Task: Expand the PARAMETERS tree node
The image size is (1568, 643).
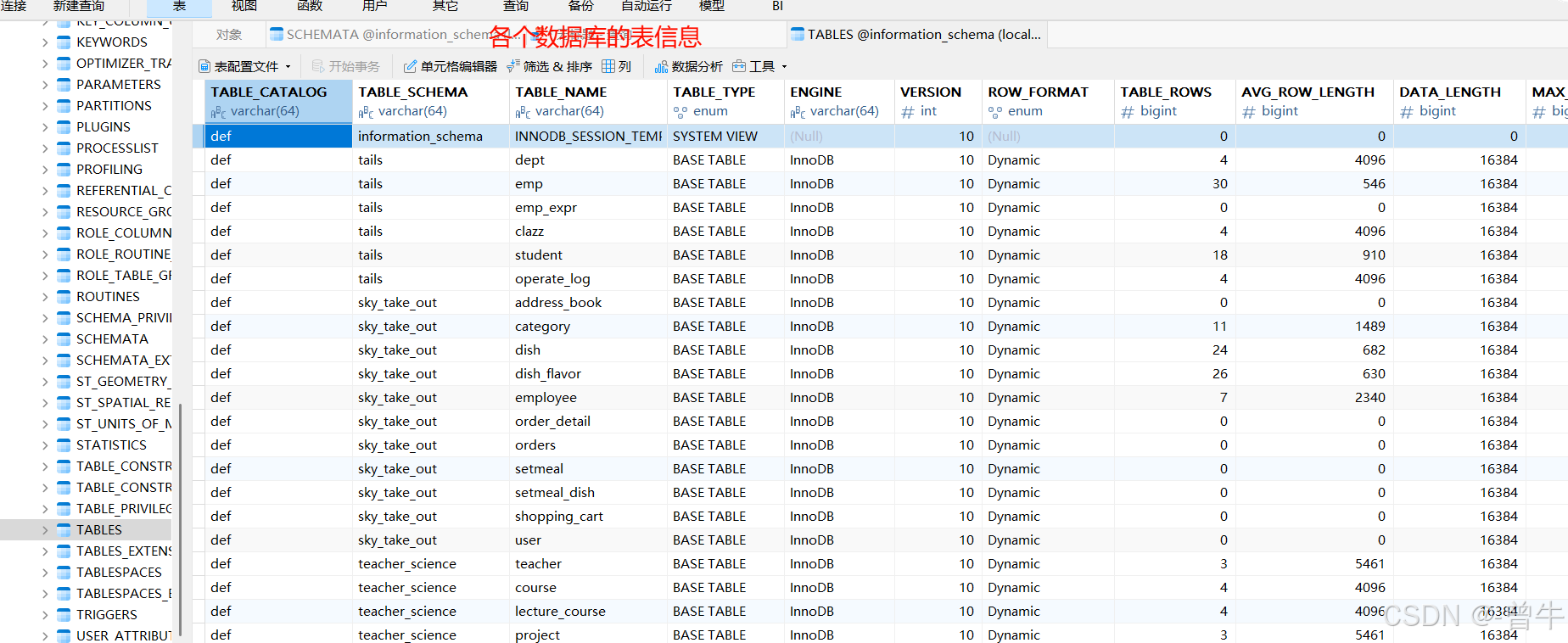Action: pos(45,85)
